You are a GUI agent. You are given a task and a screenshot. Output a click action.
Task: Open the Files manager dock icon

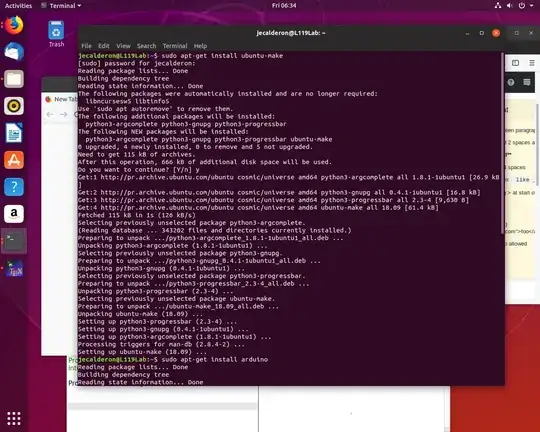pyautogui.click(x=14, y=79)
